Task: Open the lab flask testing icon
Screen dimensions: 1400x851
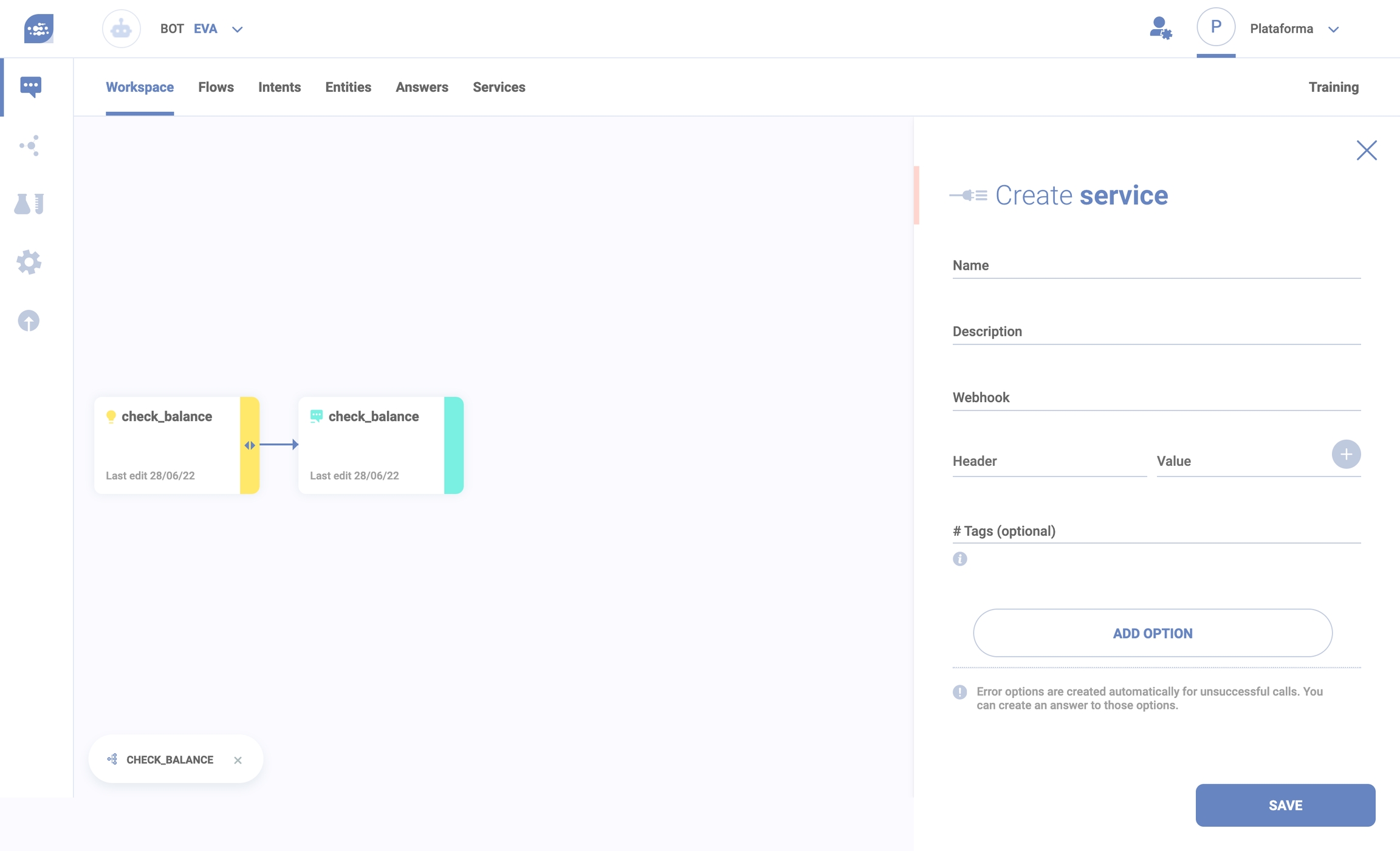Action: coord(29,203)
